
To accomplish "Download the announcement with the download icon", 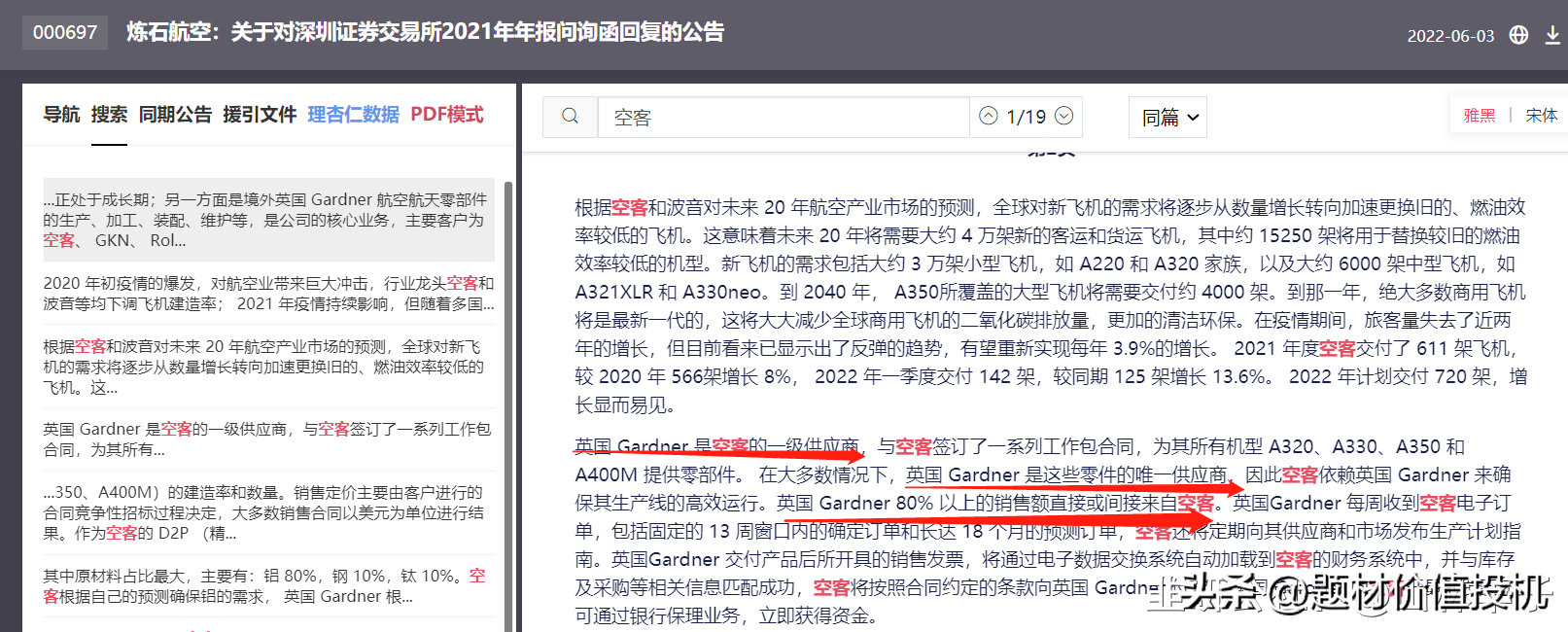I will click(x=1552, y=35).
